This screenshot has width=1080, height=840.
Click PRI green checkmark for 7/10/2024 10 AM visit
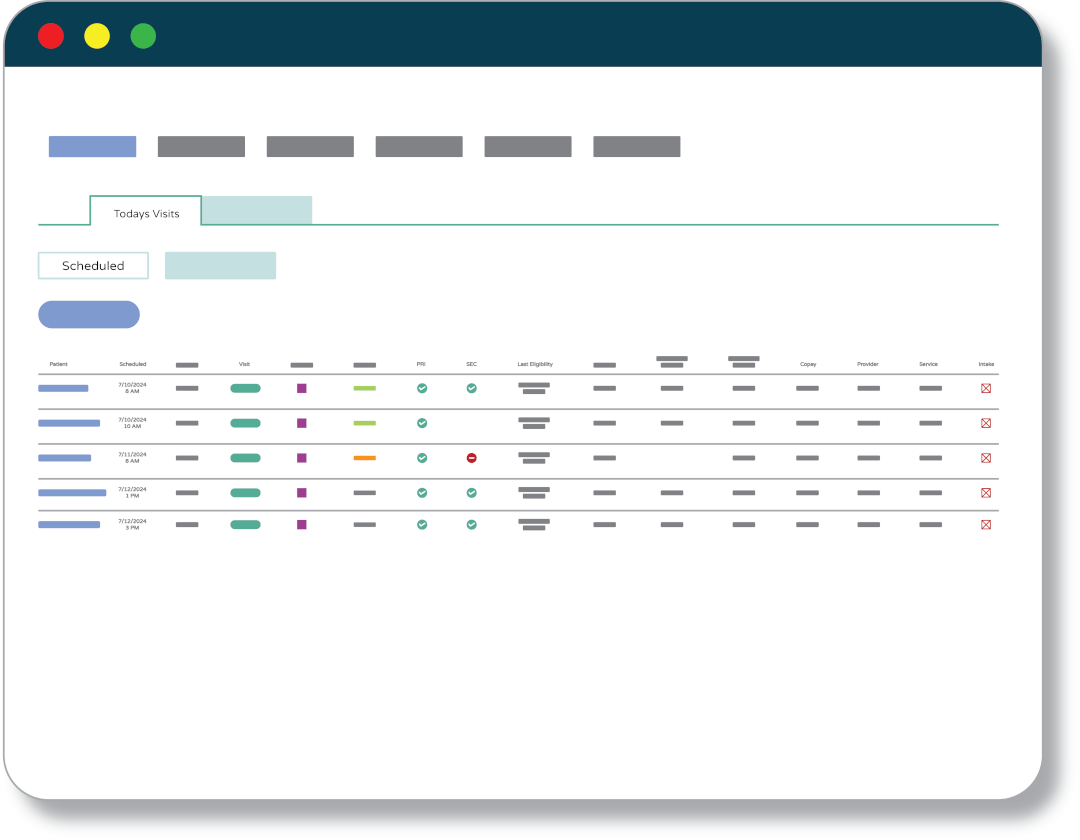click(x=422, y=423)
